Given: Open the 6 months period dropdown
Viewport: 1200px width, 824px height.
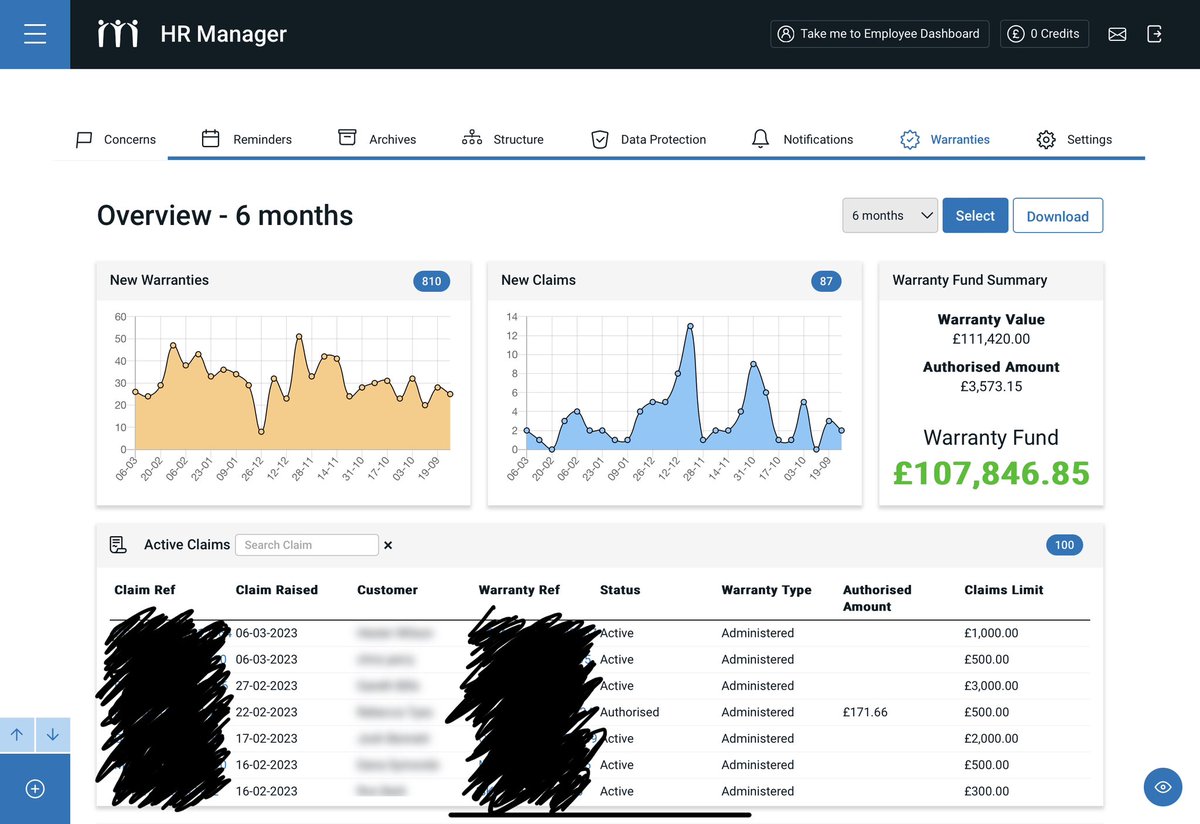Looking at the screenshot, I should tap(889, 215).
